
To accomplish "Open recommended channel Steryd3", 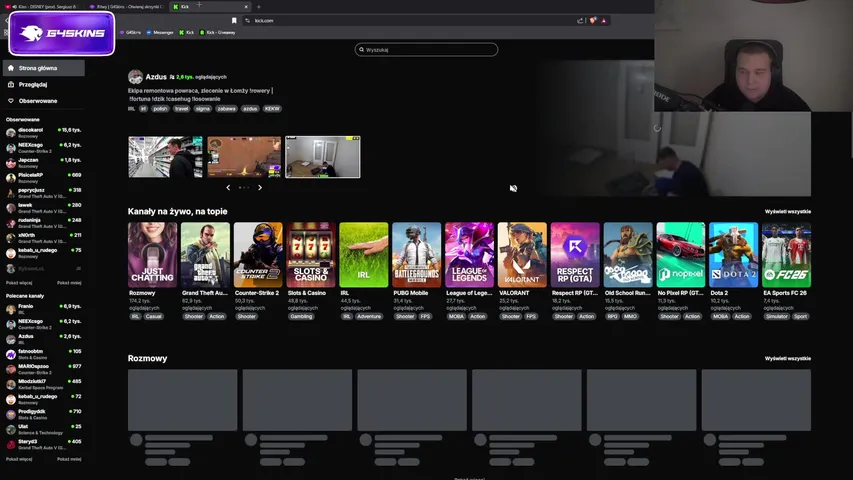I will coord(44,444).
